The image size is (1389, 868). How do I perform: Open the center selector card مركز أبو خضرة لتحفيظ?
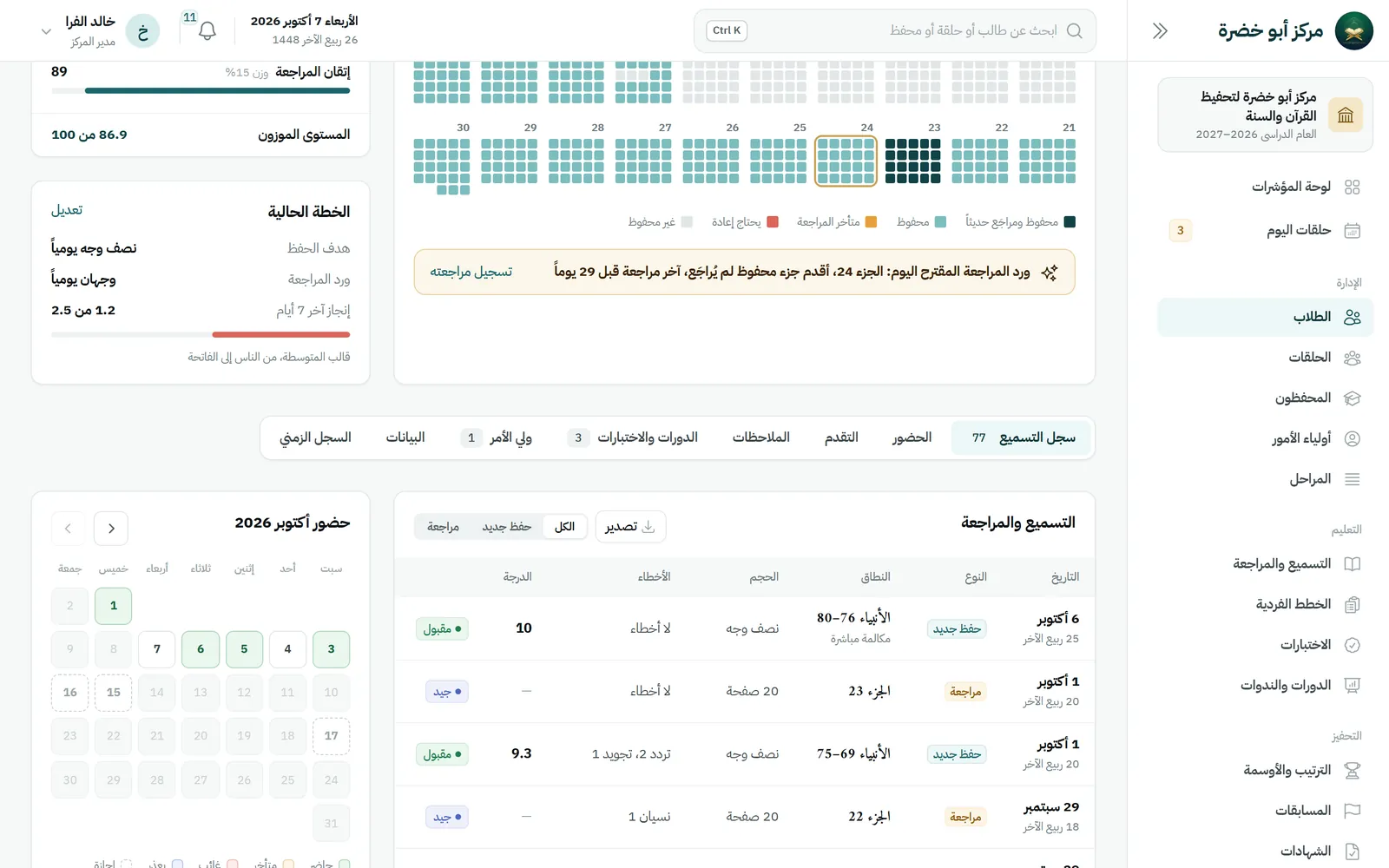click(1265, 115)
